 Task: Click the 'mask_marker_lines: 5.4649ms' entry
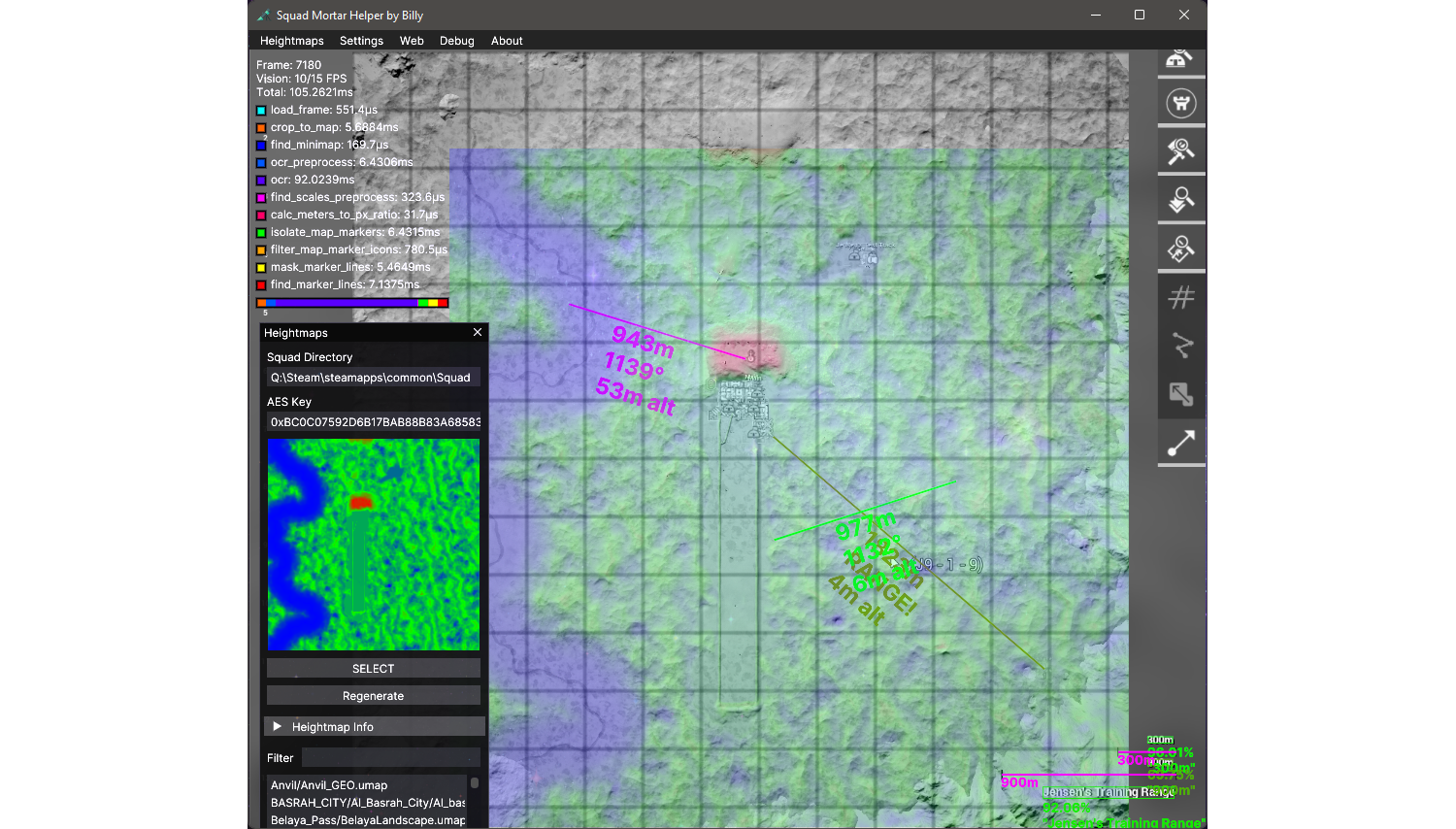point(350,267)
